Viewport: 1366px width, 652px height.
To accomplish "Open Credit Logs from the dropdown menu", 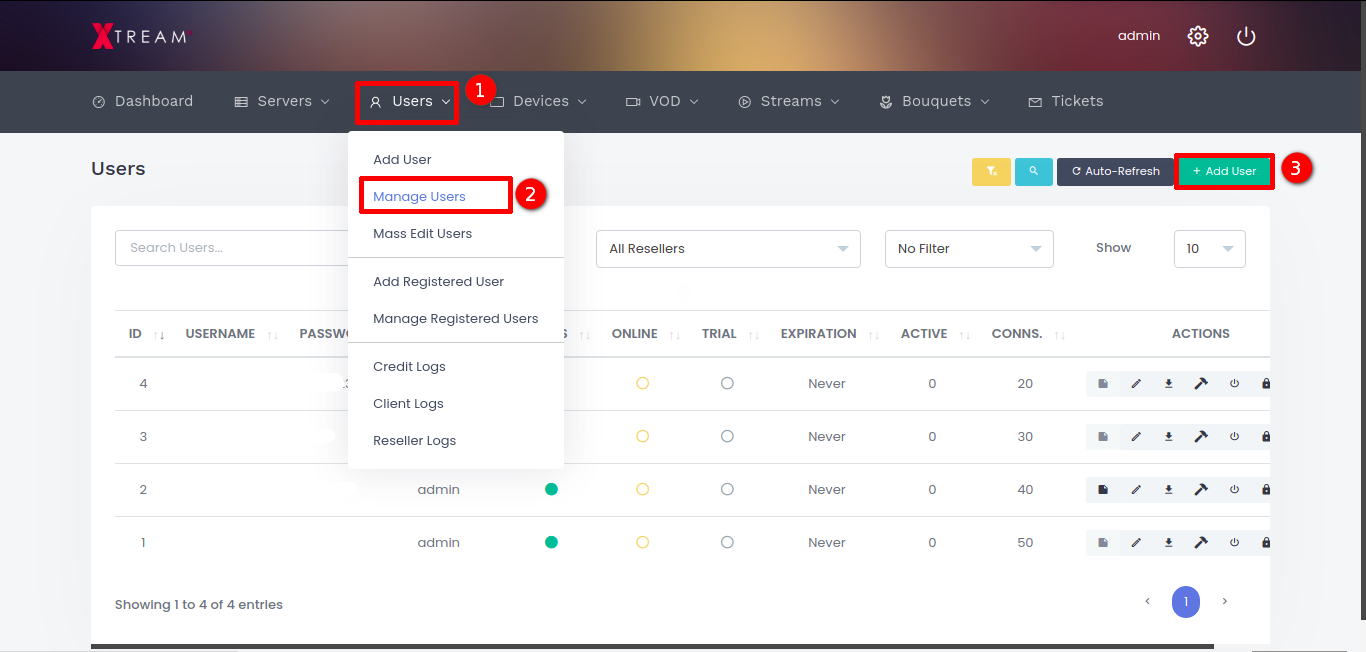I will click(x=409, y=367).
